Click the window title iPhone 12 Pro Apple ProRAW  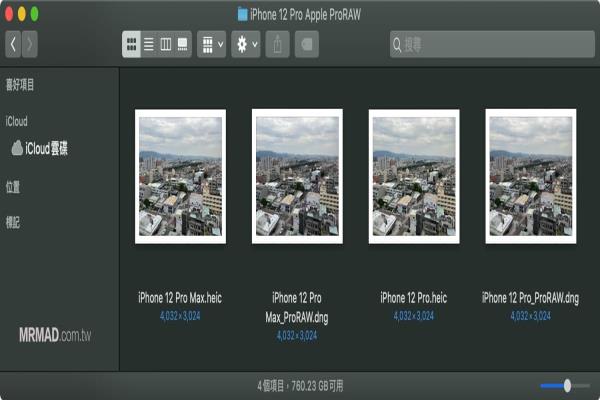pos(305,15)
